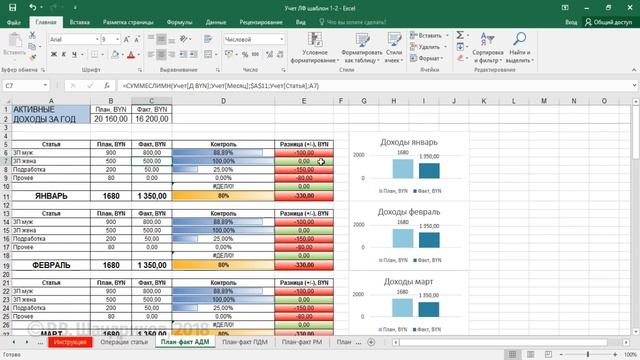Viewport: 640px width, 360px height.
Task: Toggle wrap text option
Action: (208, 39)
